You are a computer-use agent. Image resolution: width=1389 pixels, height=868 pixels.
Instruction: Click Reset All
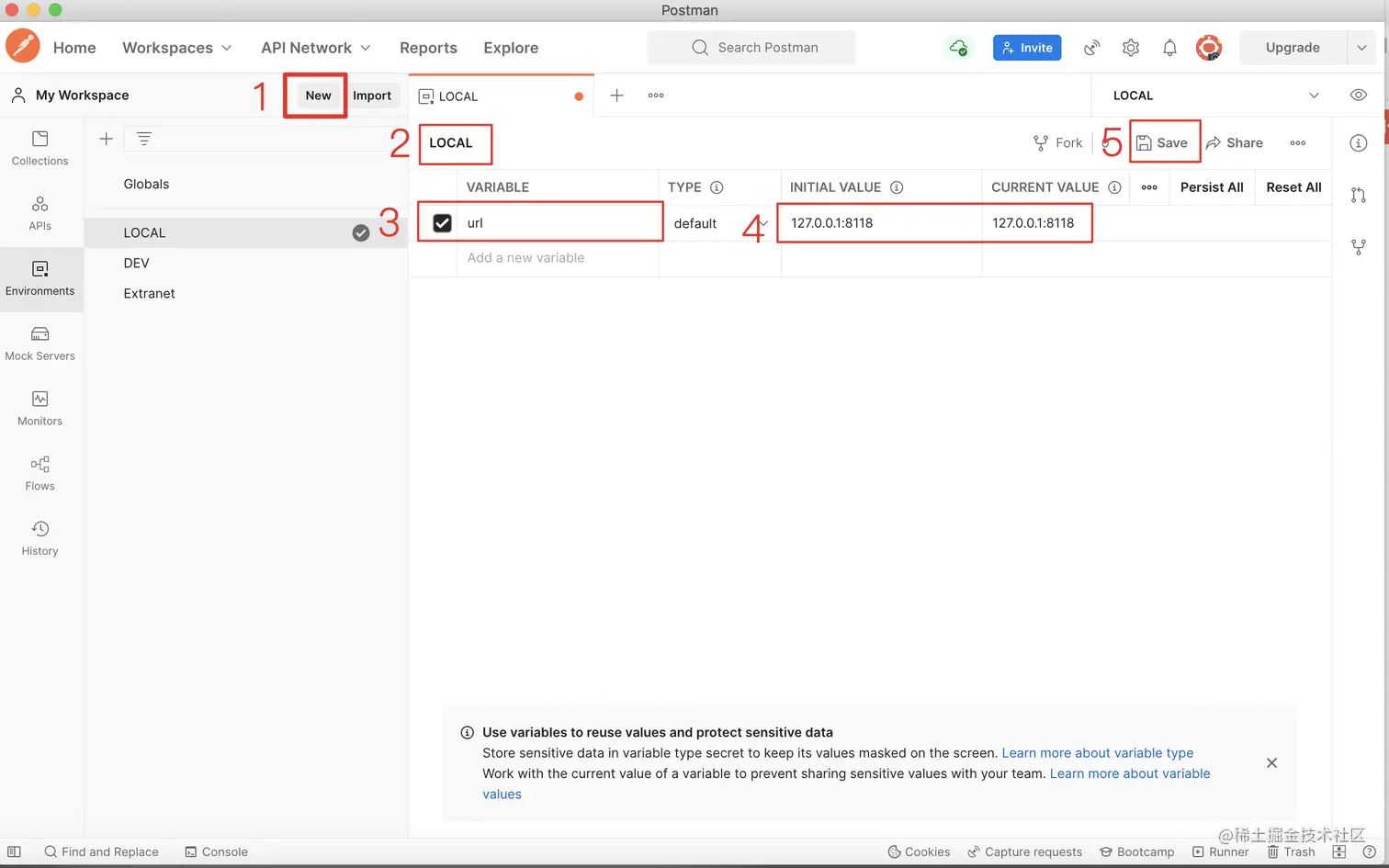point(1293,187)
